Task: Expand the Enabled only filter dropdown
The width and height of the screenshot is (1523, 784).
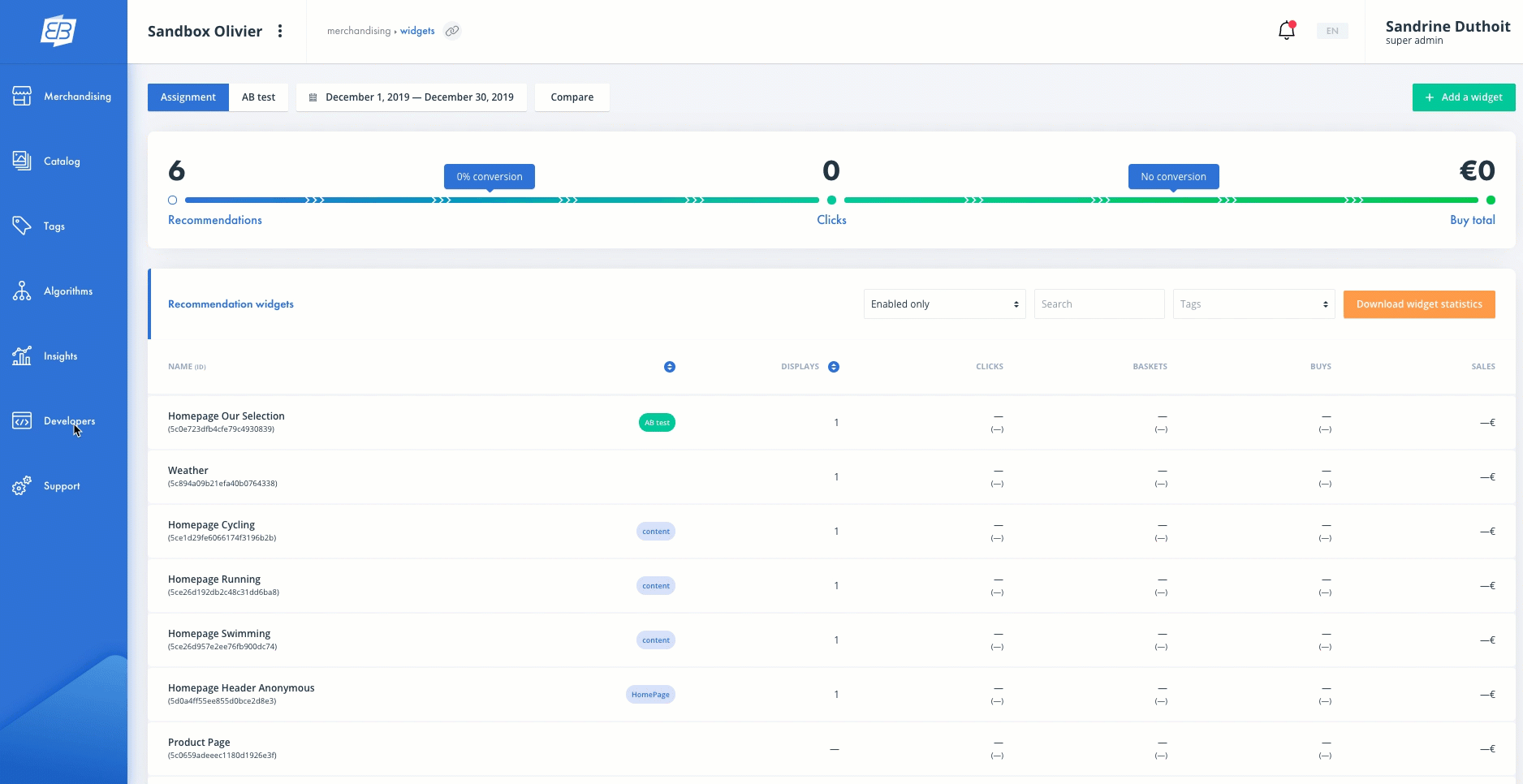Action: tap(944, 304)
